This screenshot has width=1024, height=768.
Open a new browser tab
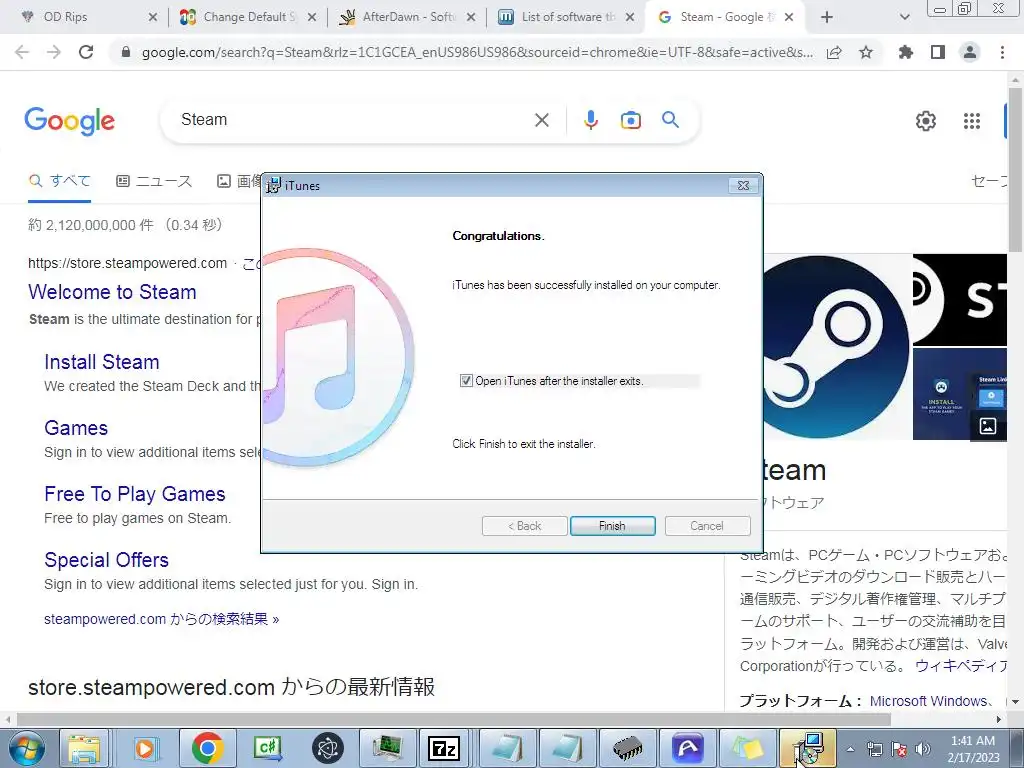[827, 17]
